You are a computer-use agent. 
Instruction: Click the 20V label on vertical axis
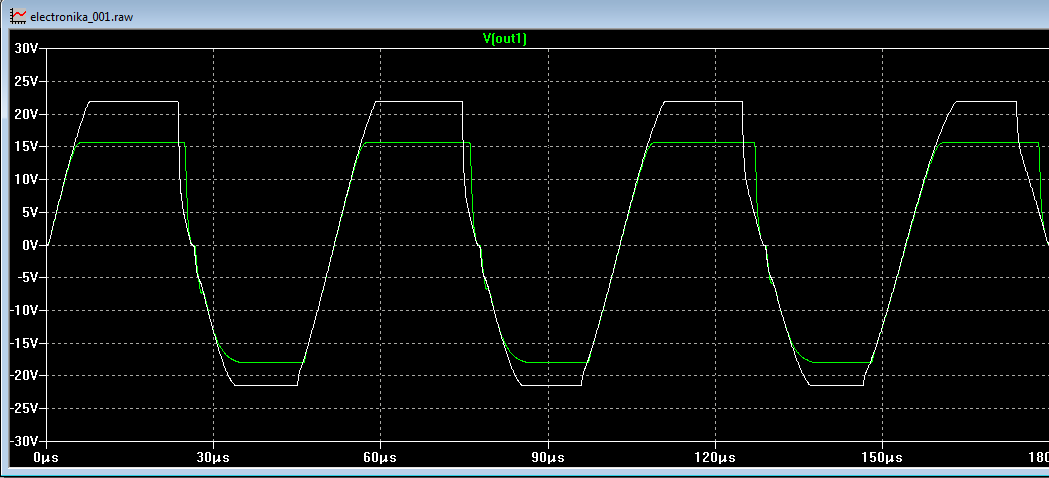pos(27,114)
